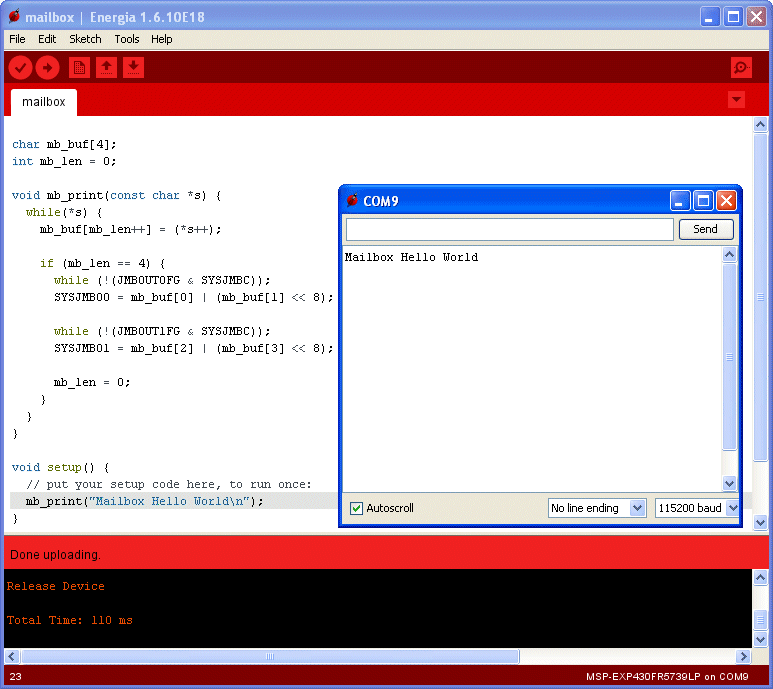Click the horizontal scrollbar left arrow
The height and width of the screenshot is (689, 773).
pyautogui.click(x=12, y=656)
